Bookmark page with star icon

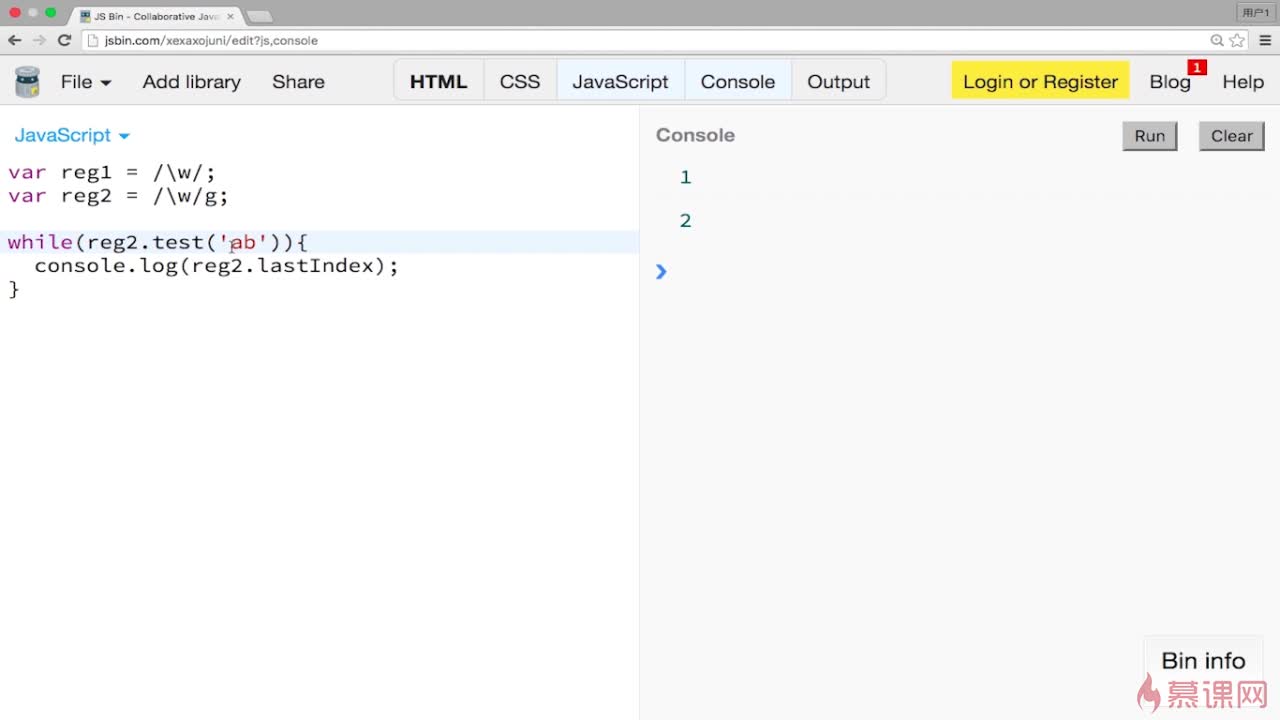1237,40
